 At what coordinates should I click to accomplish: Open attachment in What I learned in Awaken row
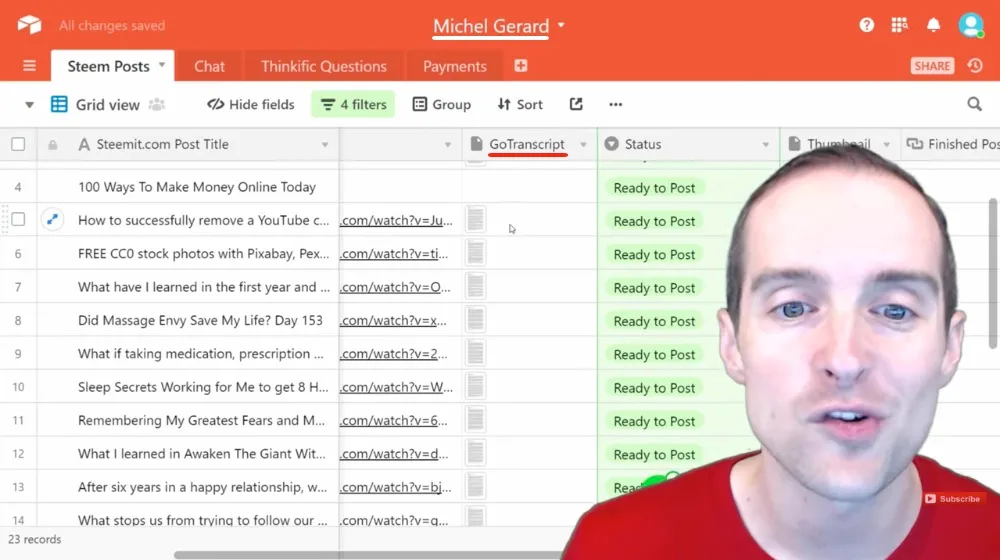pyautogui.click(x=475, y=452)
